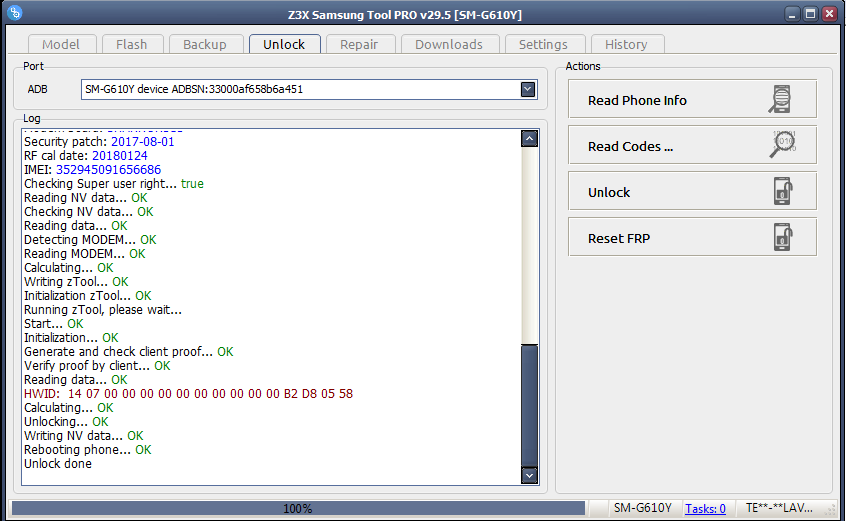Close the Z3X Samsung Tool window

coord(829,14)
